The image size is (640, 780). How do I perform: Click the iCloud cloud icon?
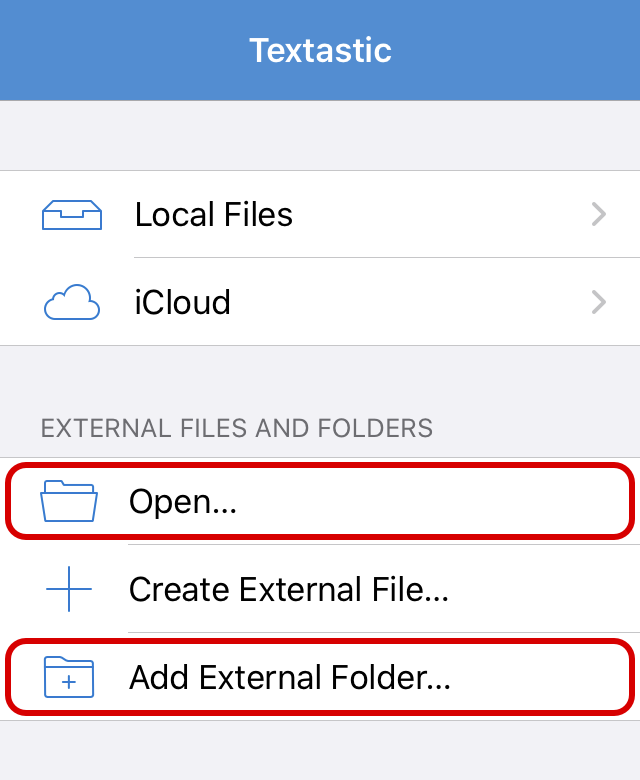click(x=72, y=302)
